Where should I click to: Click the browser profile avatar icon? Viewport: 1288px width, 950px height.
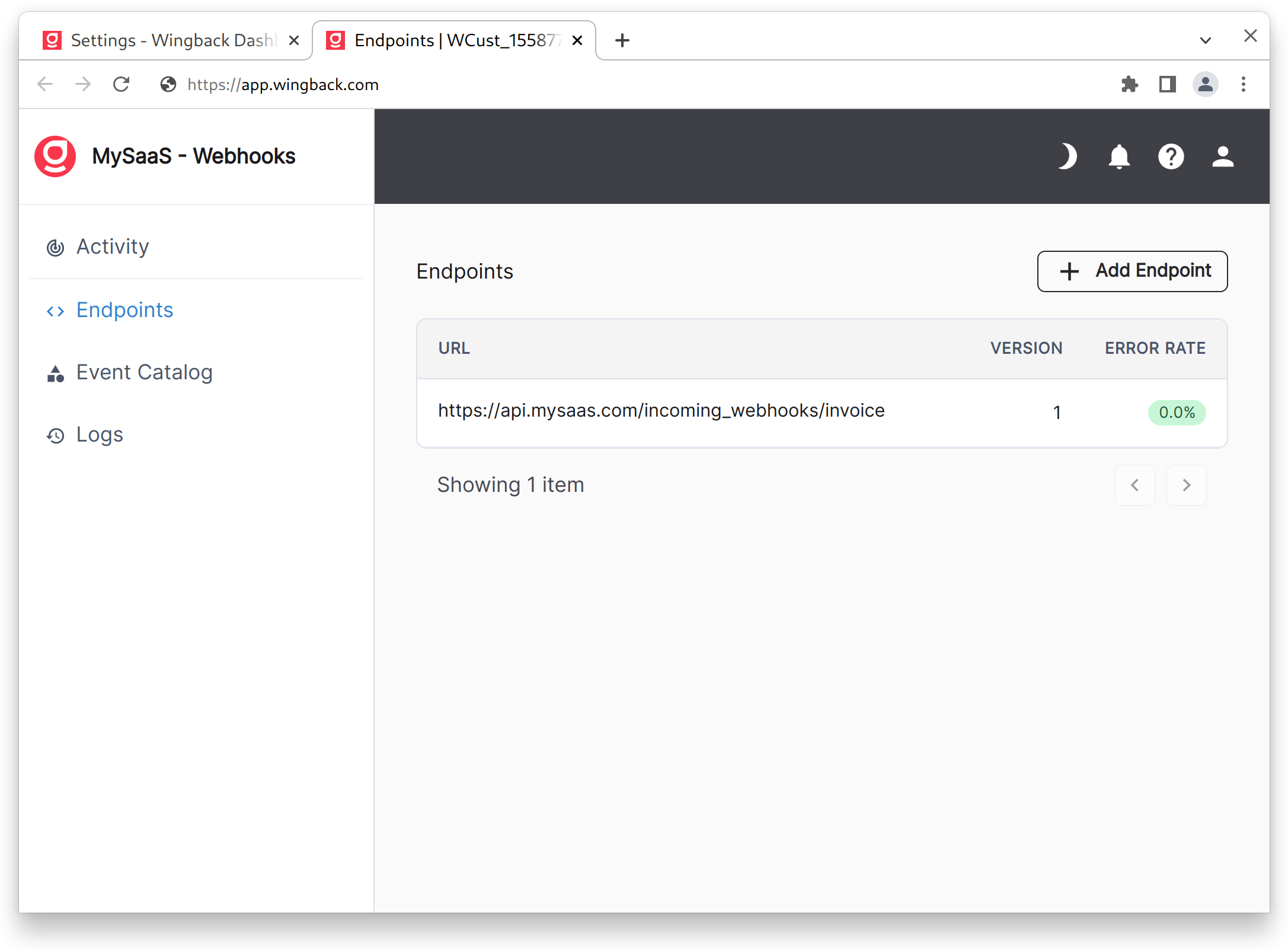(x=1205, y=84)
